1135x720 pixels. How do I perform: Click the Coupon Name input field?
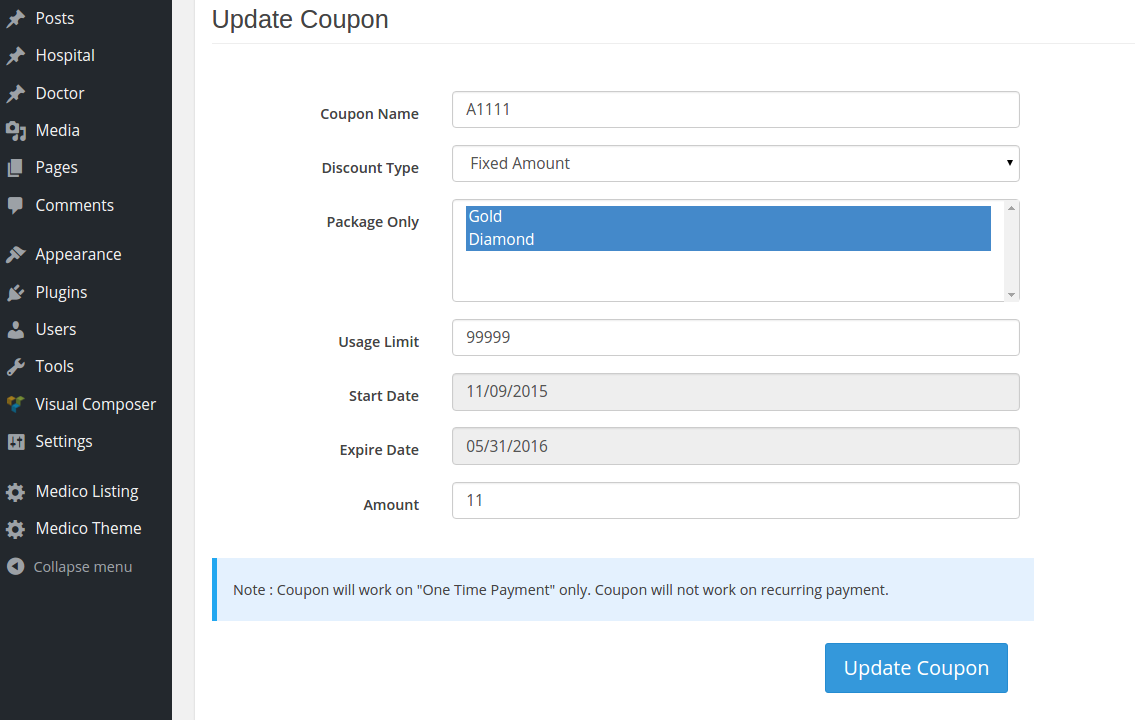point(735,109)
